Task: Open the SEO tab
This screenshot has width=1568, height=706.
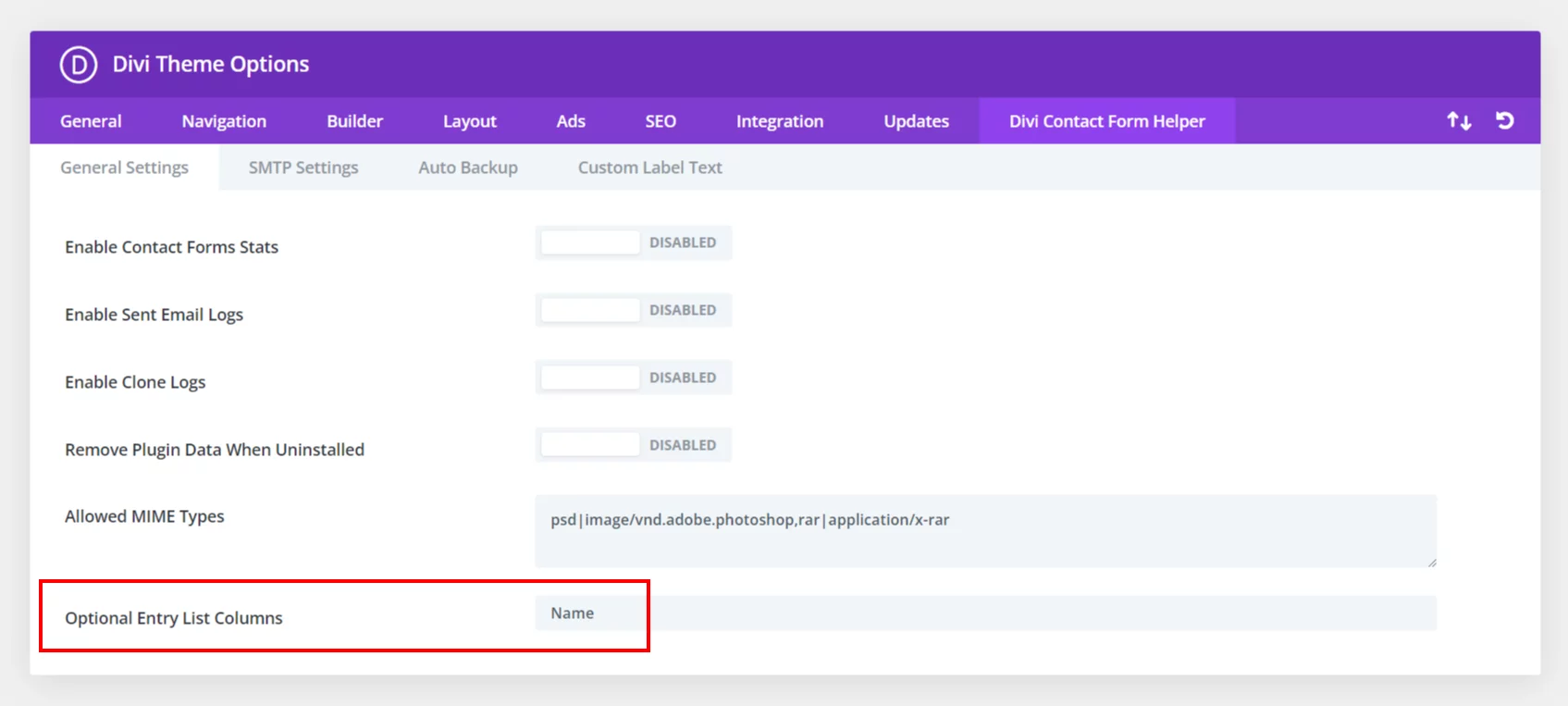Action: [x=661, y=121]
